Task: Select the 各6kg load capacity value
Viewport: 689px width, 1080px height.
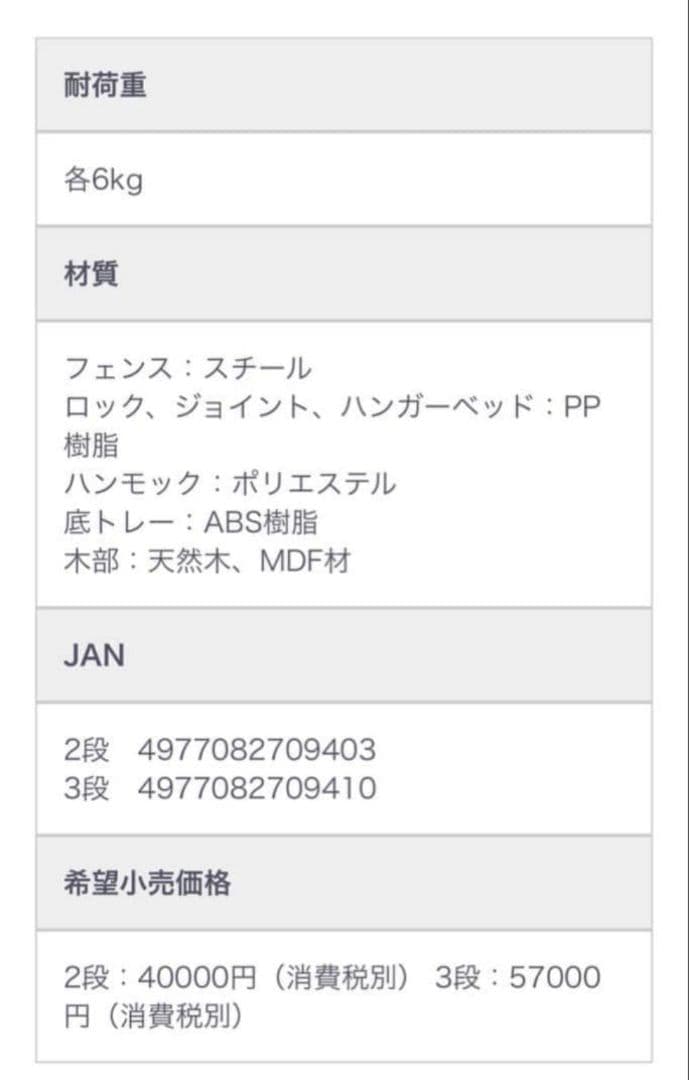Action: [103, 182]
